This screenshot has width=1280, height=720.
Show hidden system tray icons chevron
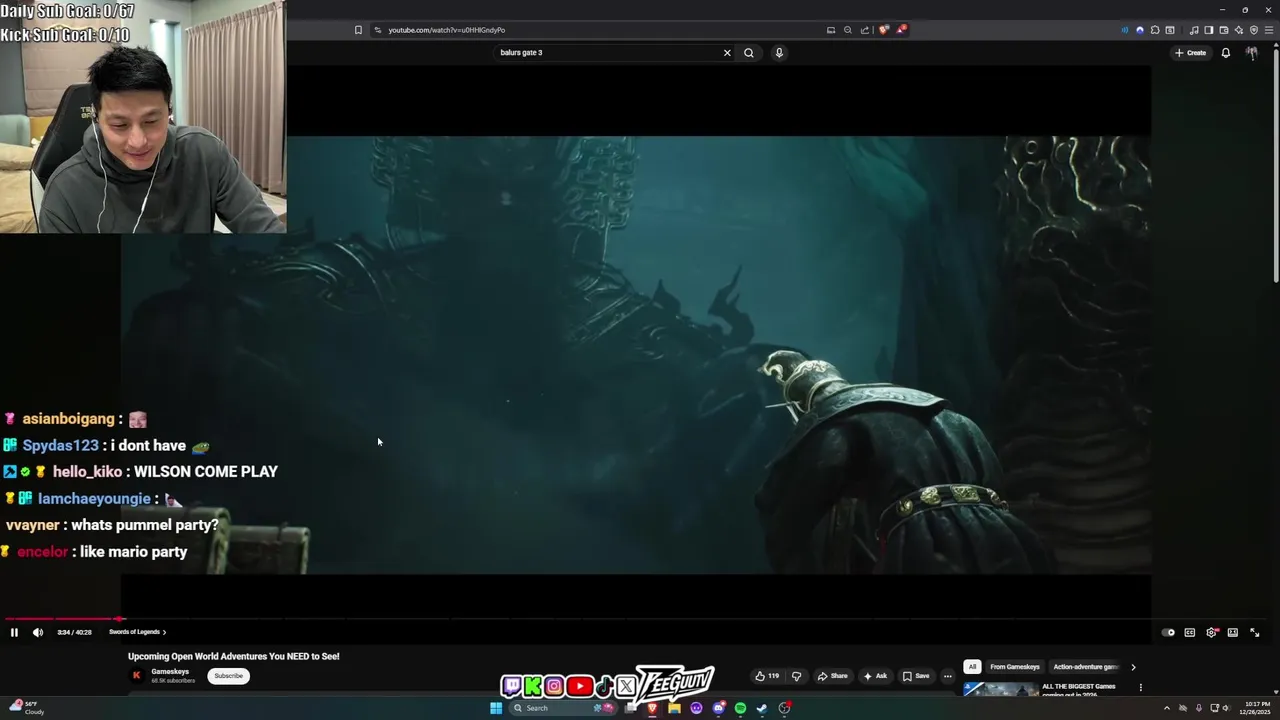point(1166,708)
